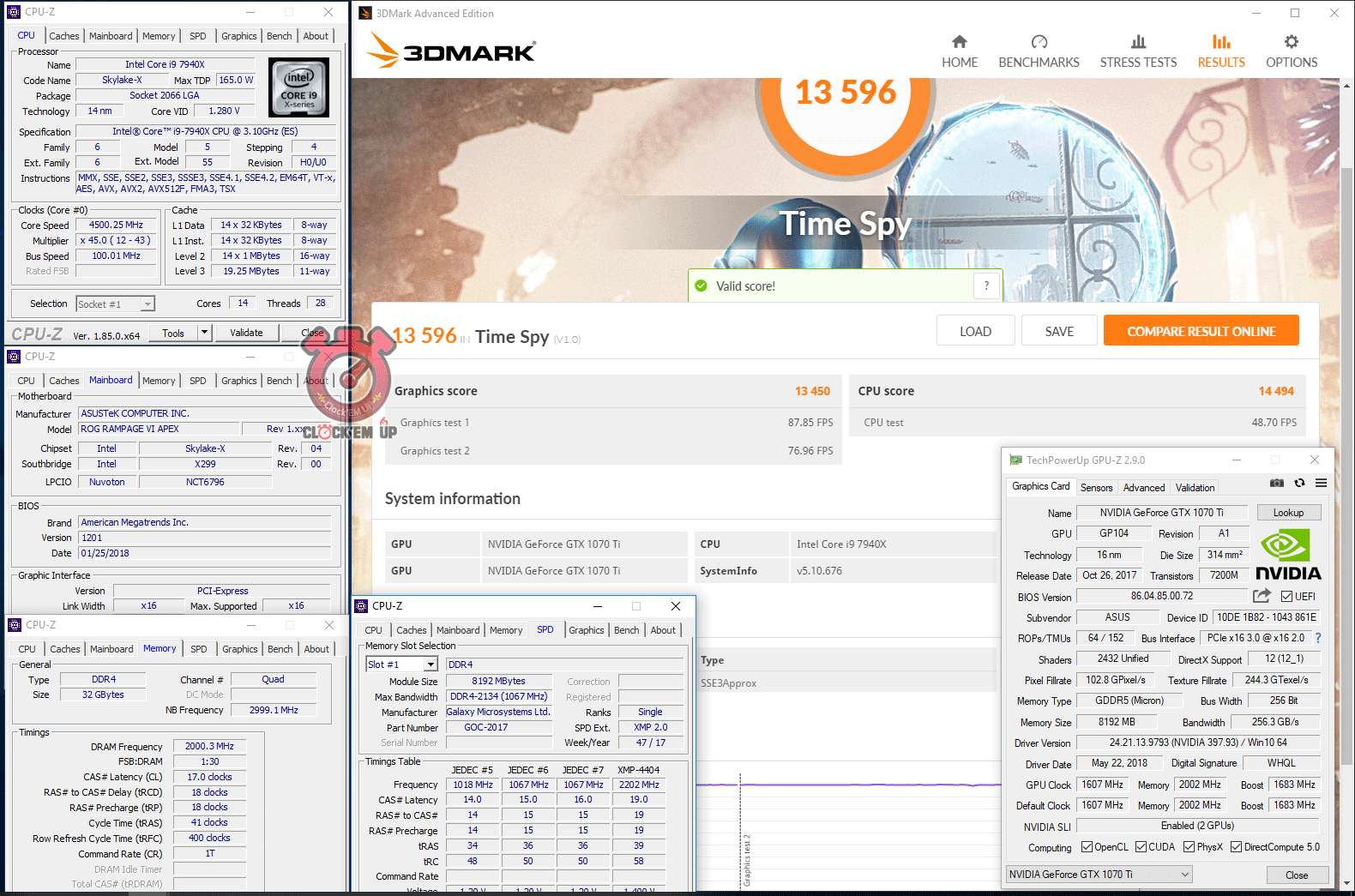Open GPU-Z hamburger menu icon
Viewport: 1355px width, 896px height.
1321,484
